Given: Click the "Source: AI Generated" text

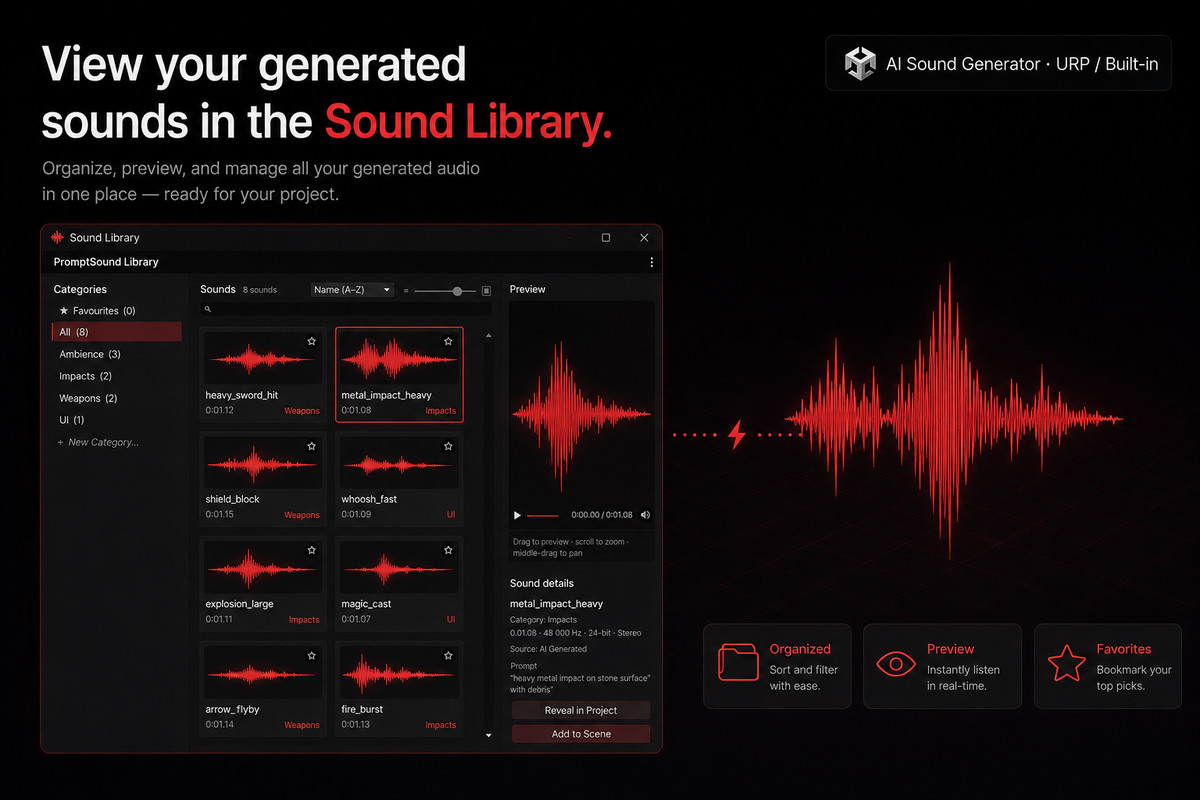Looking at the screenshot, I should pyautogui.click(x=548, y=649).
